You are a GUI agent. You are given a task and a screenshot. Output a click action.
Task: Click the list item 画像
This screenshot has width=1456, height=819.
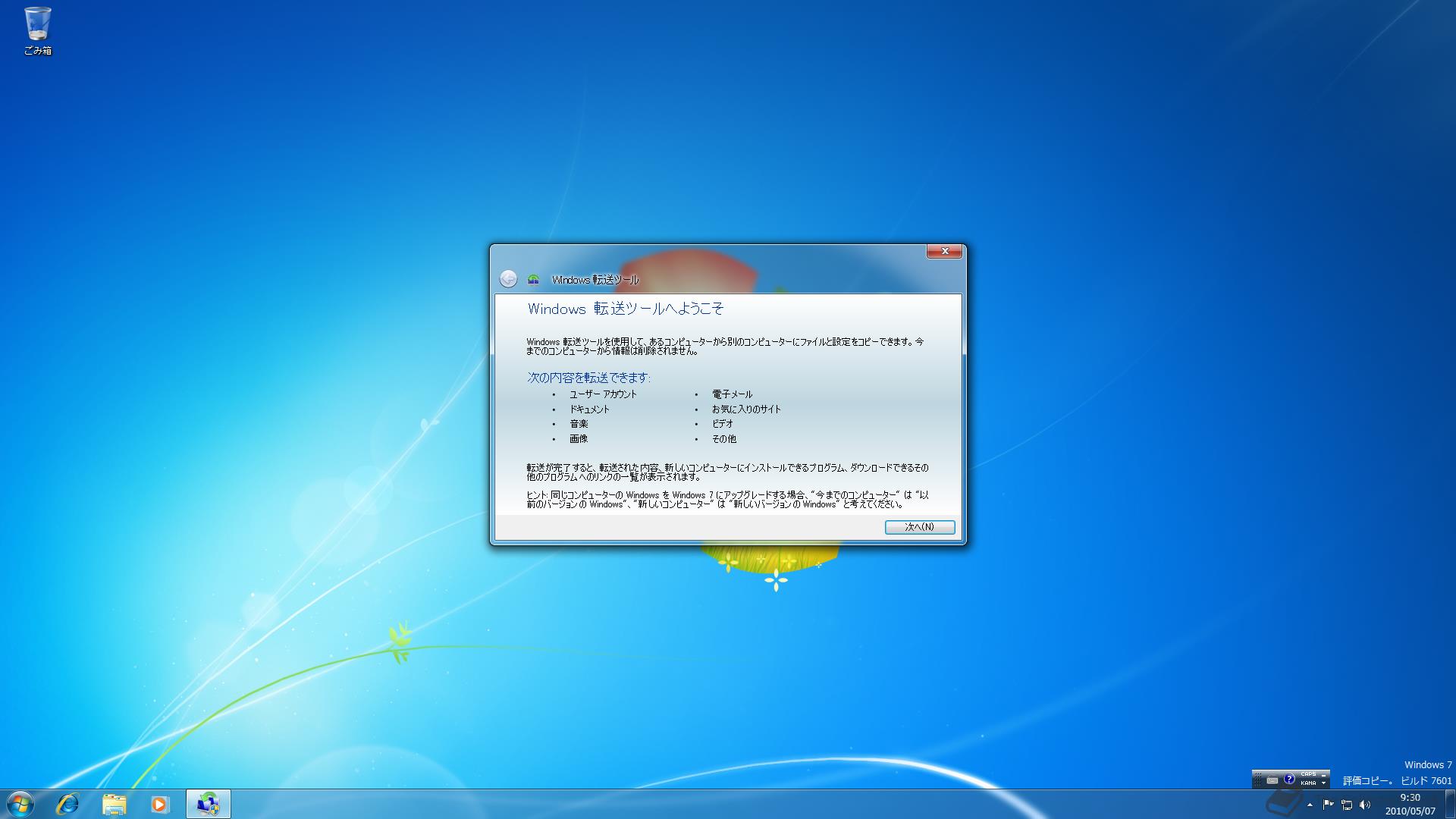(x=579, y=439)
